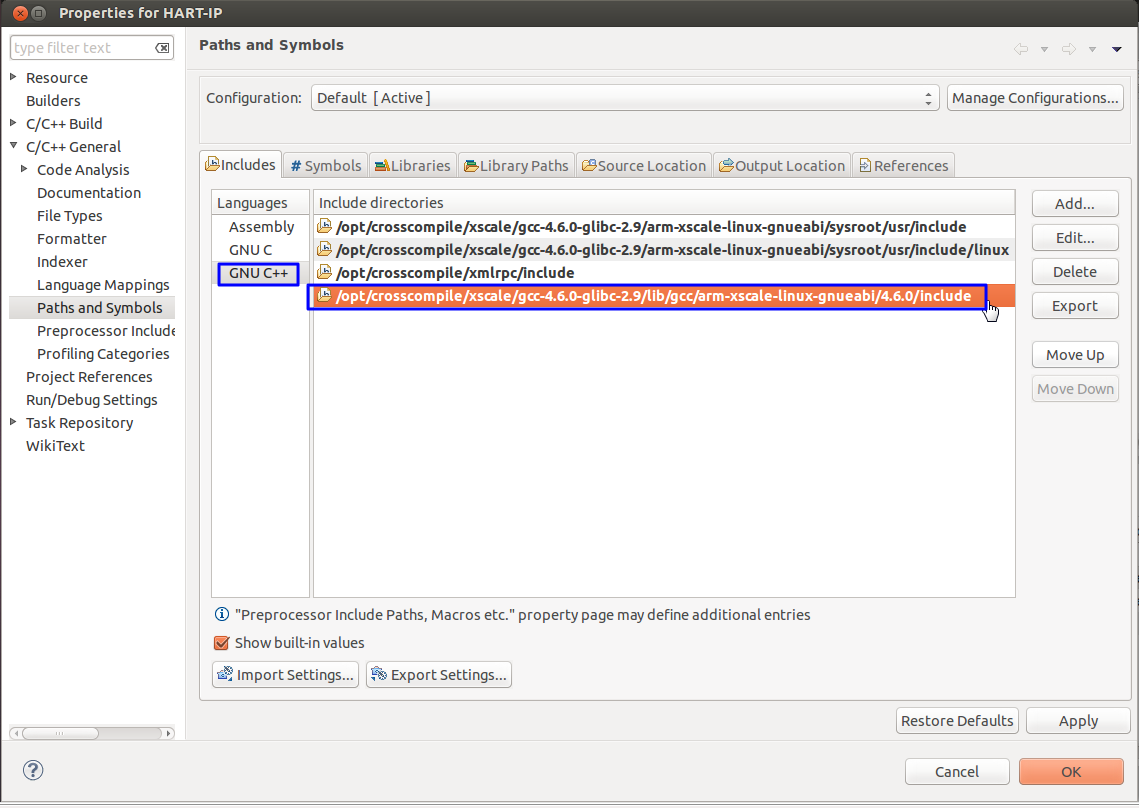Click the Apply button

click(1078, 720)
